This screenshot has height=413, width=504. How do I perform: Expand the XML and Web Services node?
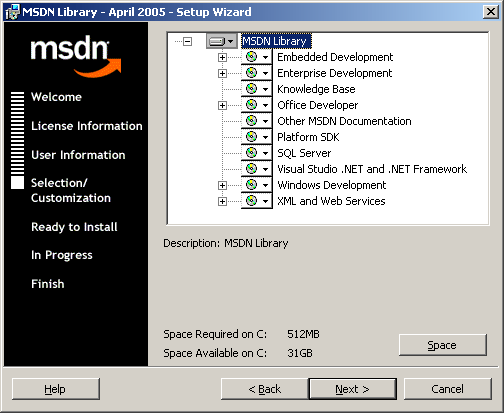[x=222, y=201]
